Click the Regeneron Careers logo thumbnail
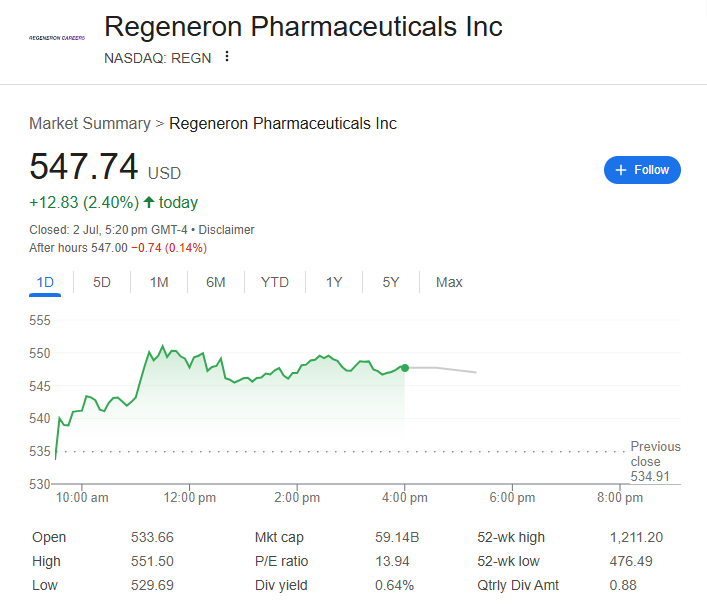 click(57, 37)
